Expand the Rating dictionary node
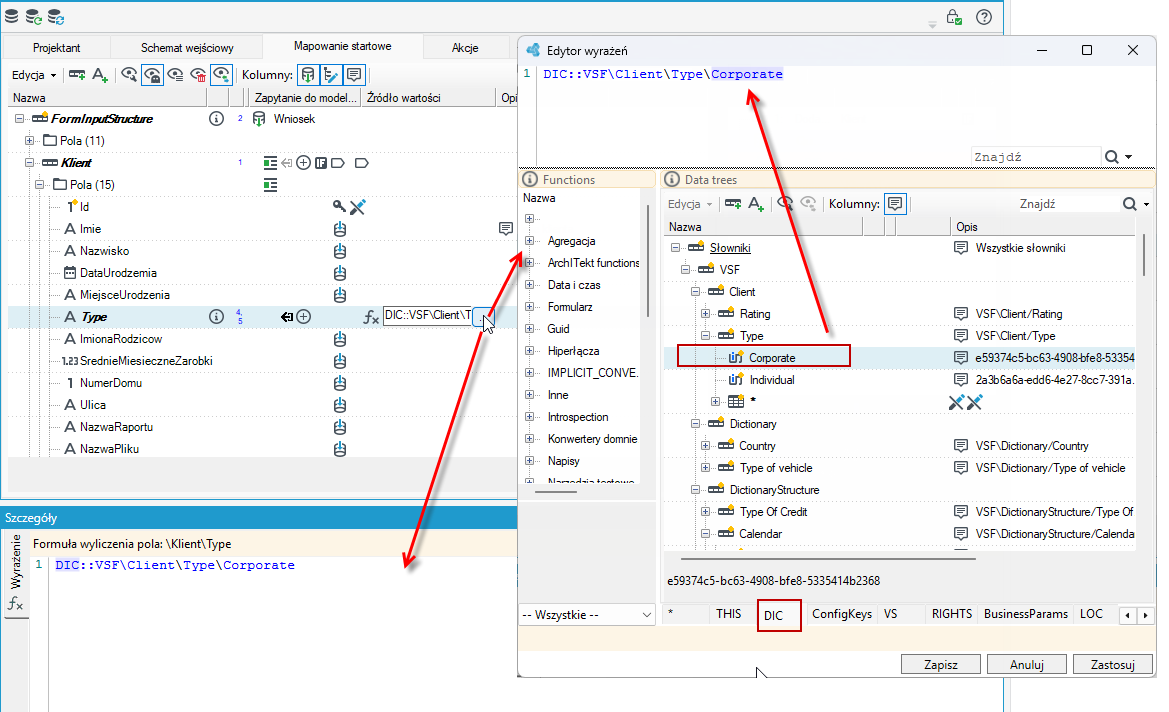Screen dimensions: 1169x712 pos(705,314)
